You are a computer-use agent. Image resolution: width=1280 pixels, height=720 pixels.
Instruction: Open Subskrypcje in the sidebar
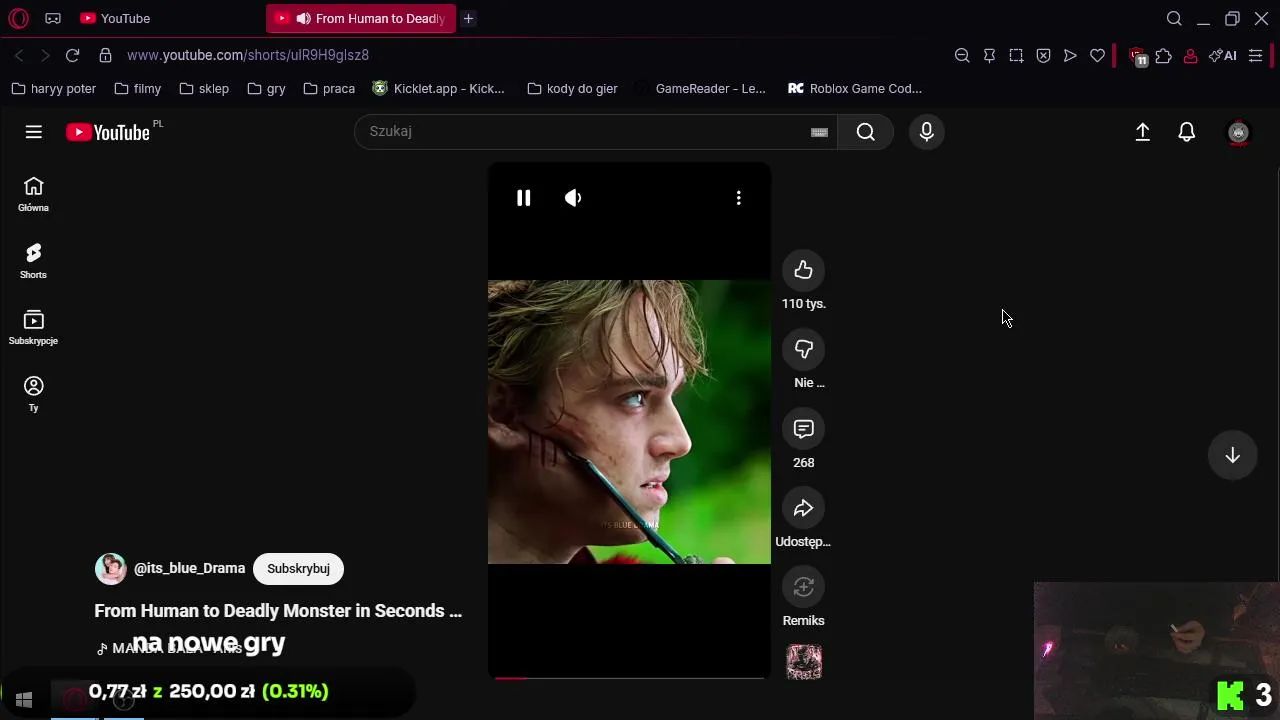tap(33, 327)
